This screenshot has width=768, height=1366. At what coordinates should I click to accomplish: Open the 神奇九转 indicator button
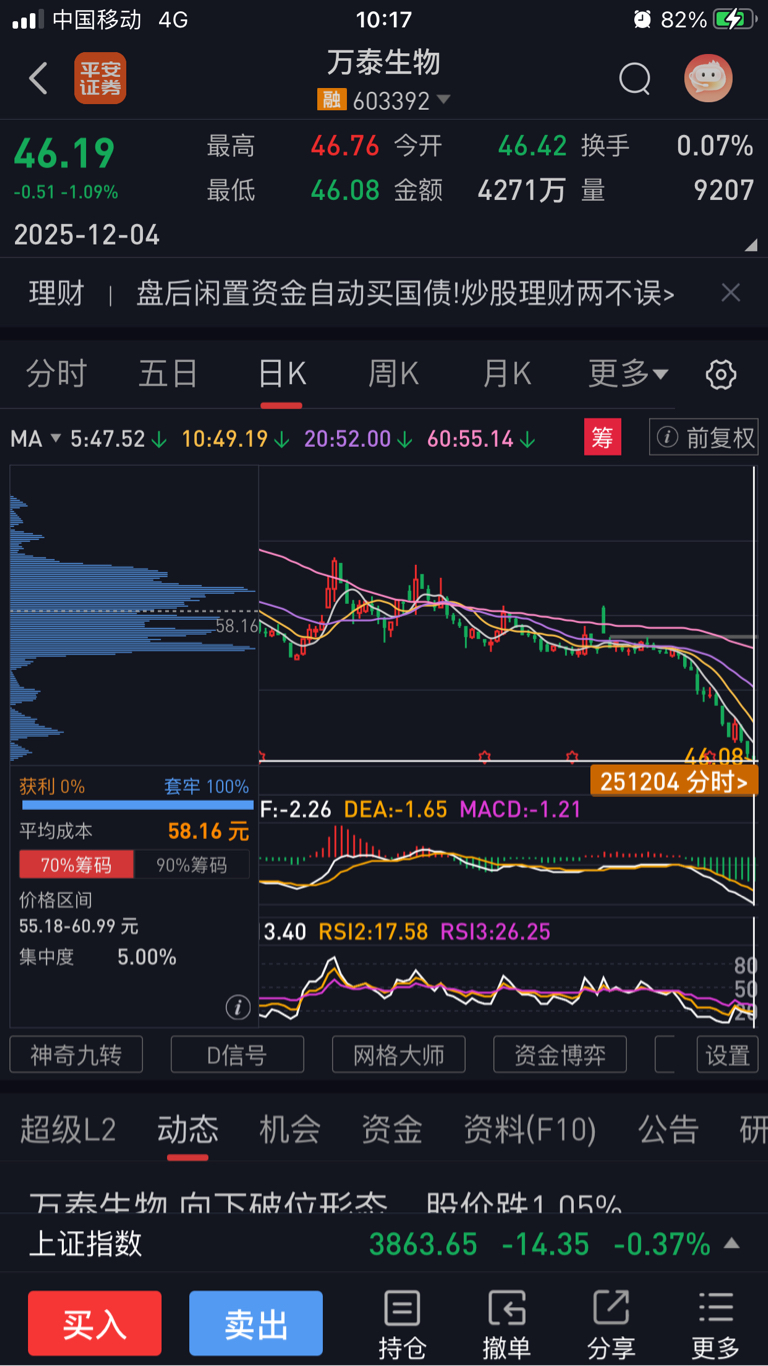[x=76, y=1055]
